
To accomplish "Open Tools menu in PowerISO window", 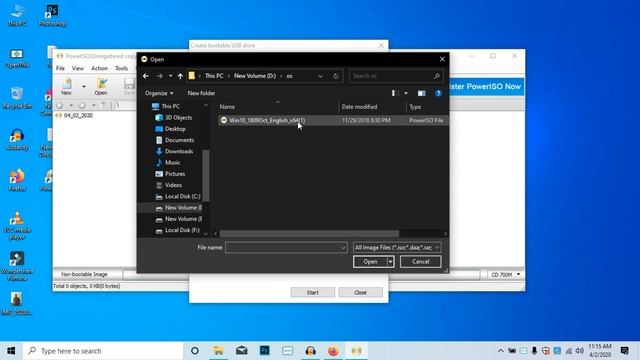I will pyautogui.click(x=121, y=68).
